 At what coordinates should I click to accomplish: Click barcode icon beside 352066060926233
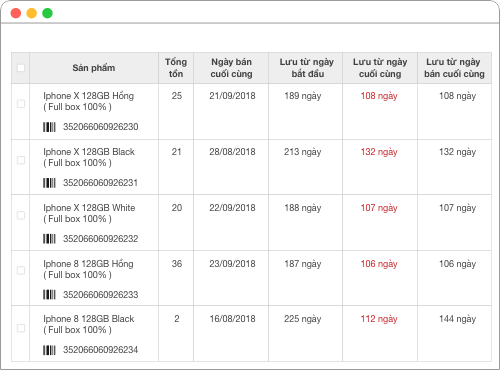49,295
